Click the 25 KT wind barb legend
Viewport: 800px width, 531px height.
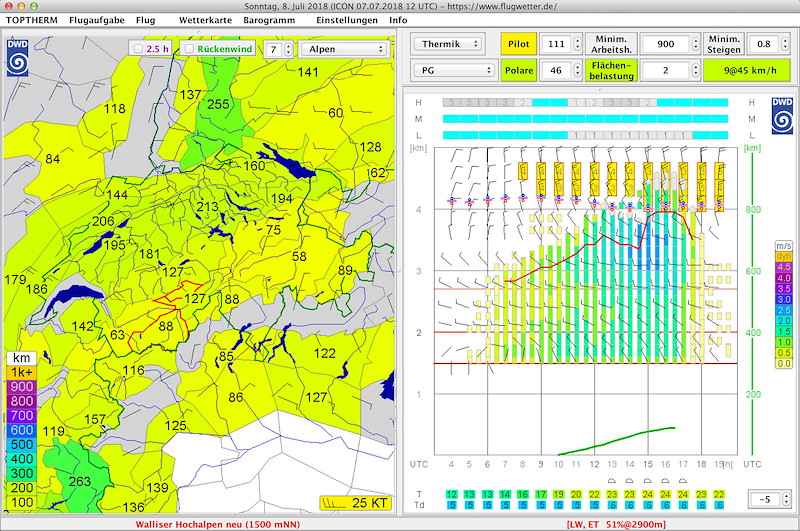pyautogui.click(x=356, y=503)
